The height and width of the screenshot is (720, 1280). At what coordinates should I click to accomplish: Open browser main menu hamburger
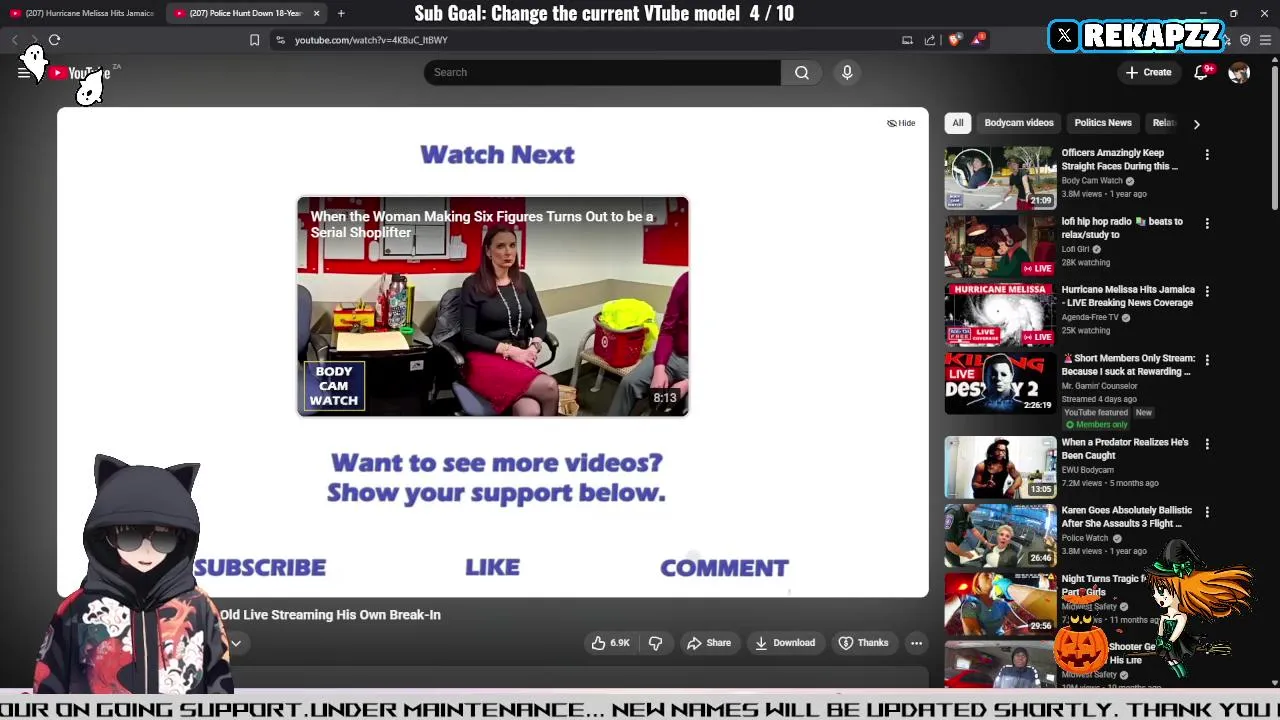[x=1265, y=40]
